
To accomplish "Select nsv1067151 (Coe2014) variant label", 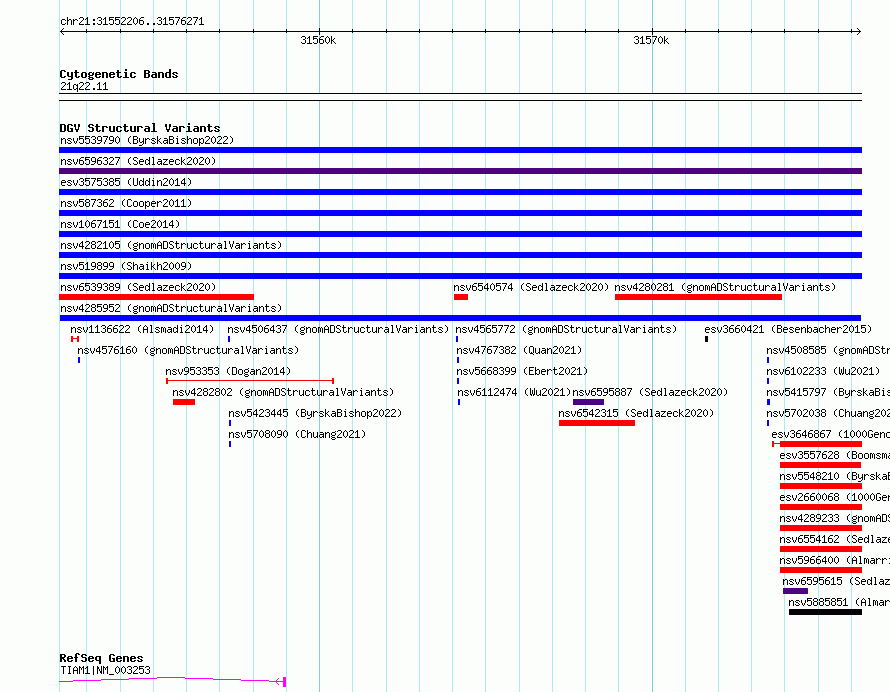I will coord(120,224).
